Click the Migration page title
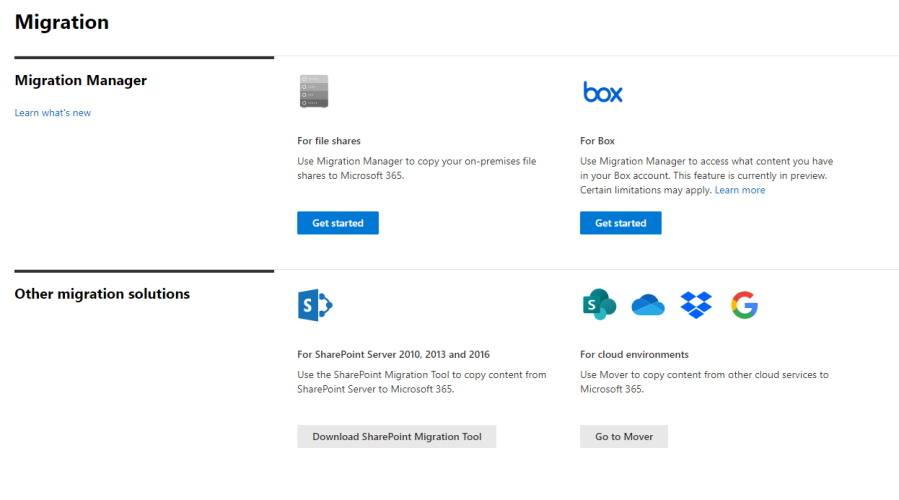Screen dimensions: 899x500 (62, 22)
